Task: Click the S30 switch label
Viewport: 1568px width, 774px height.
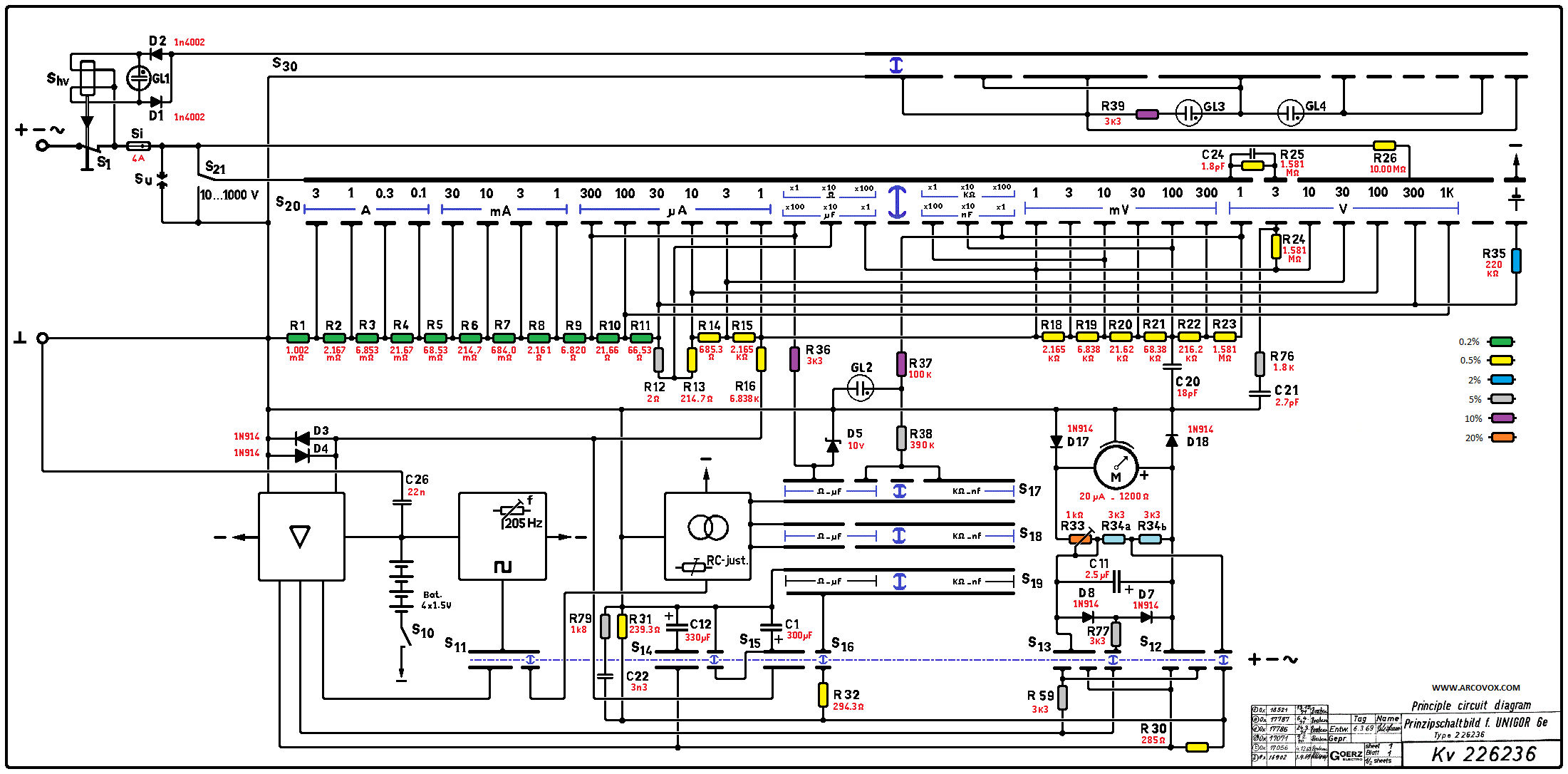Action: pyautogui.click(x=284, y=64)
